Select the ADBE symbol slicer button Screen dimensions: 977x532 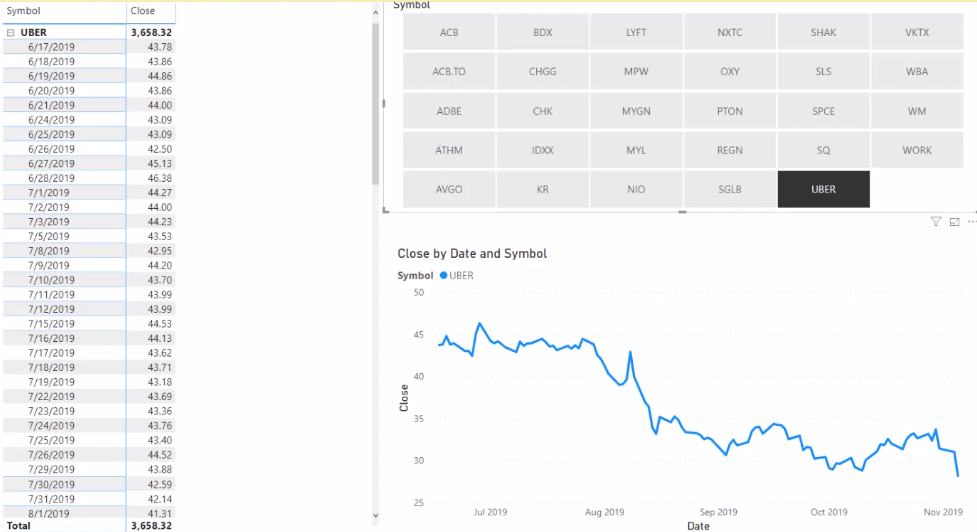[x=449, y=111]
